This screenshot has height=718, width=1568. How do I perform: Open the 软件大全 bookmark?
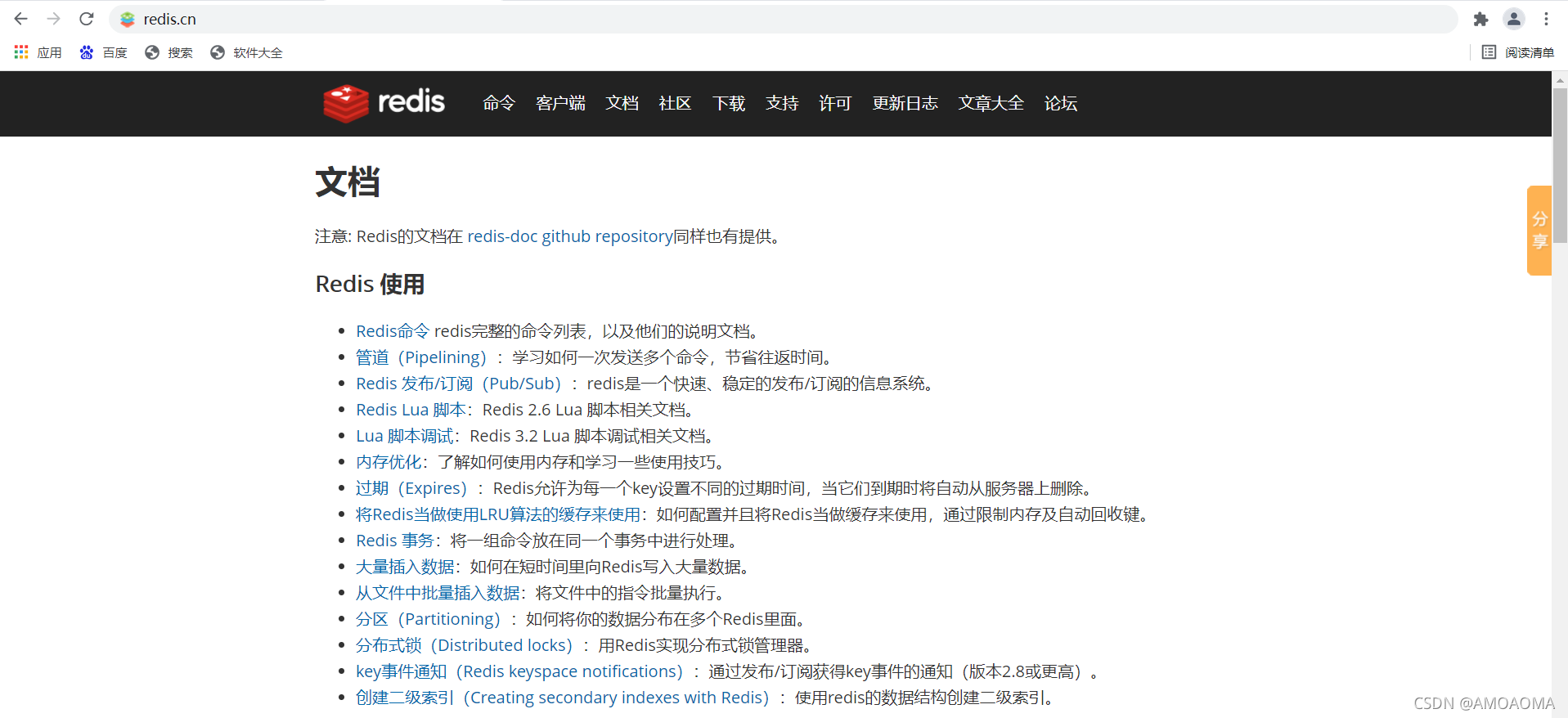coord(246,52)
